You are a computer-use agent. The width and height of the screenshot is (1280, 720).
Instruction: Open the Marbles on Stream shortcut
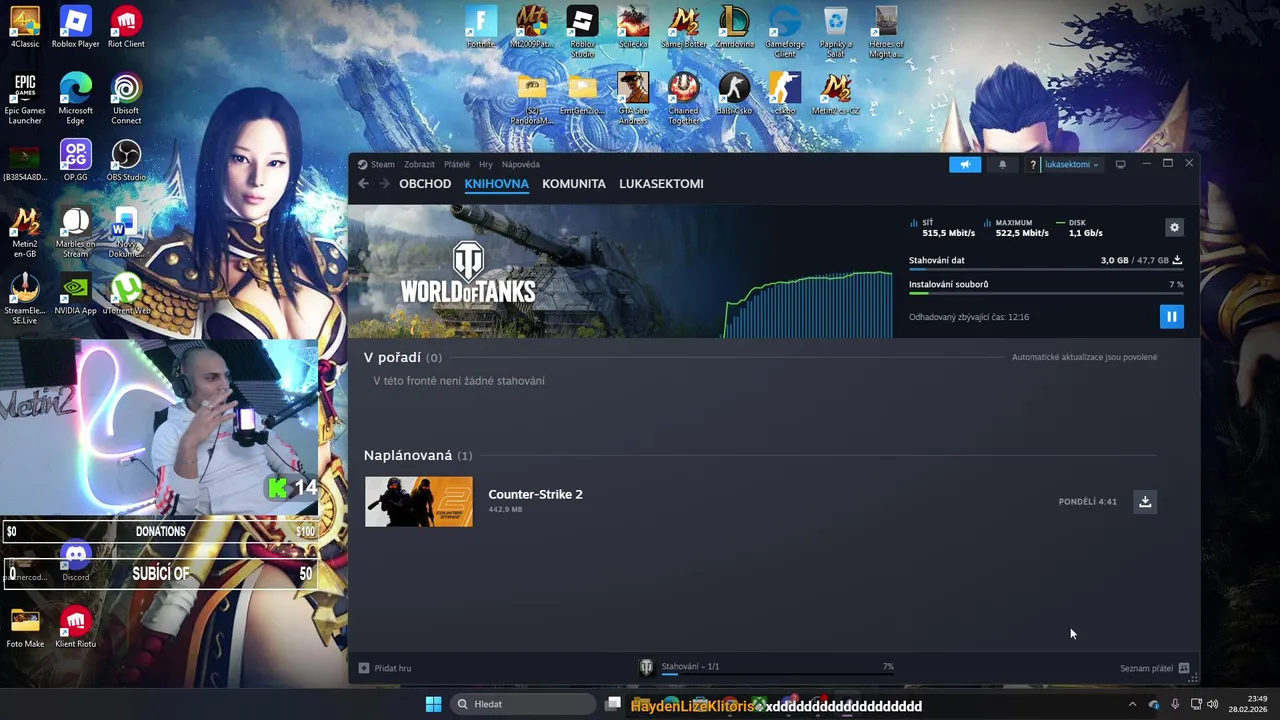click(x=76, y=232)
